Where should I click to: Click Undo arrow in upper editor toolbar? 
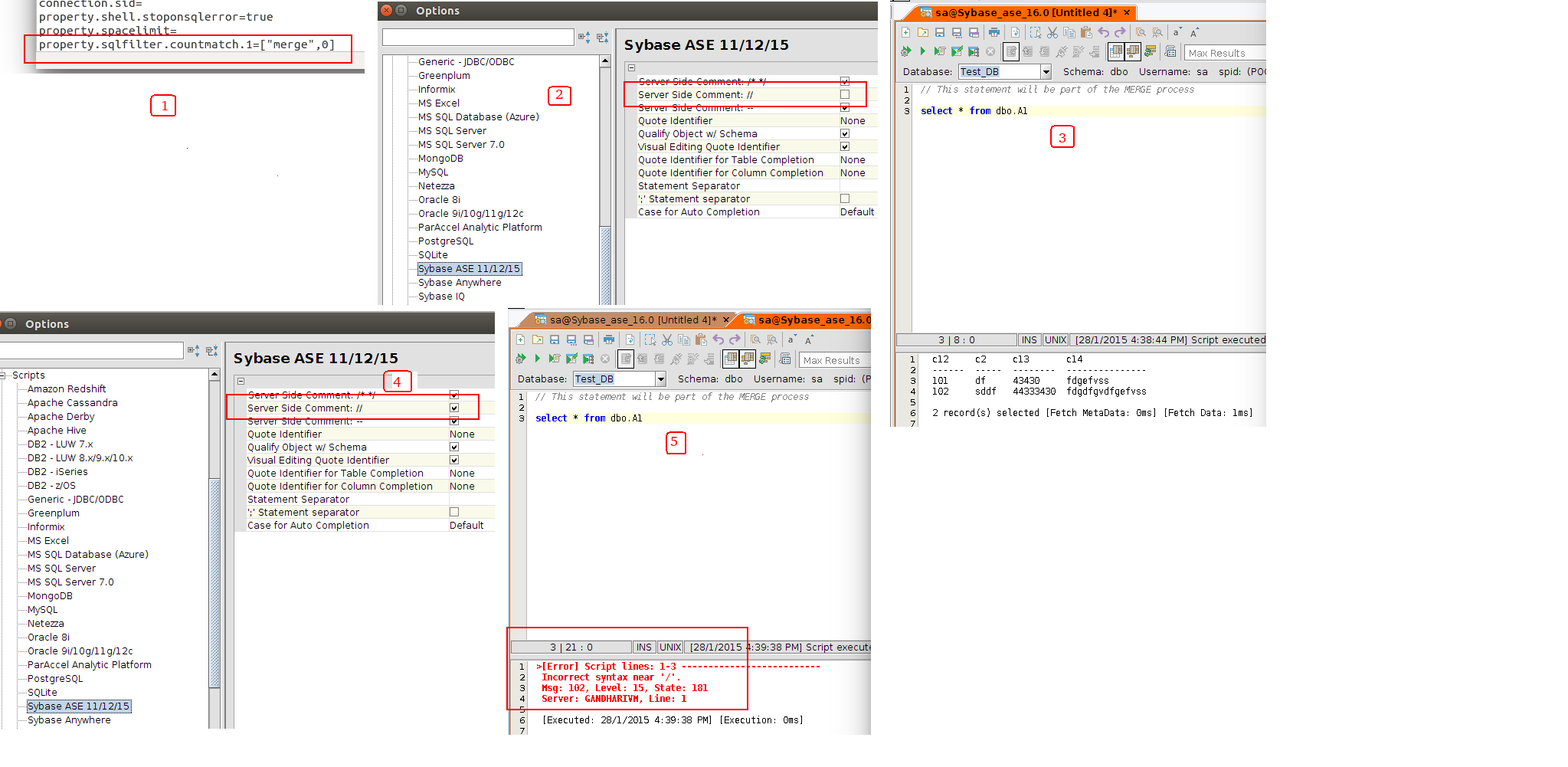click(x=1103, y=32)
